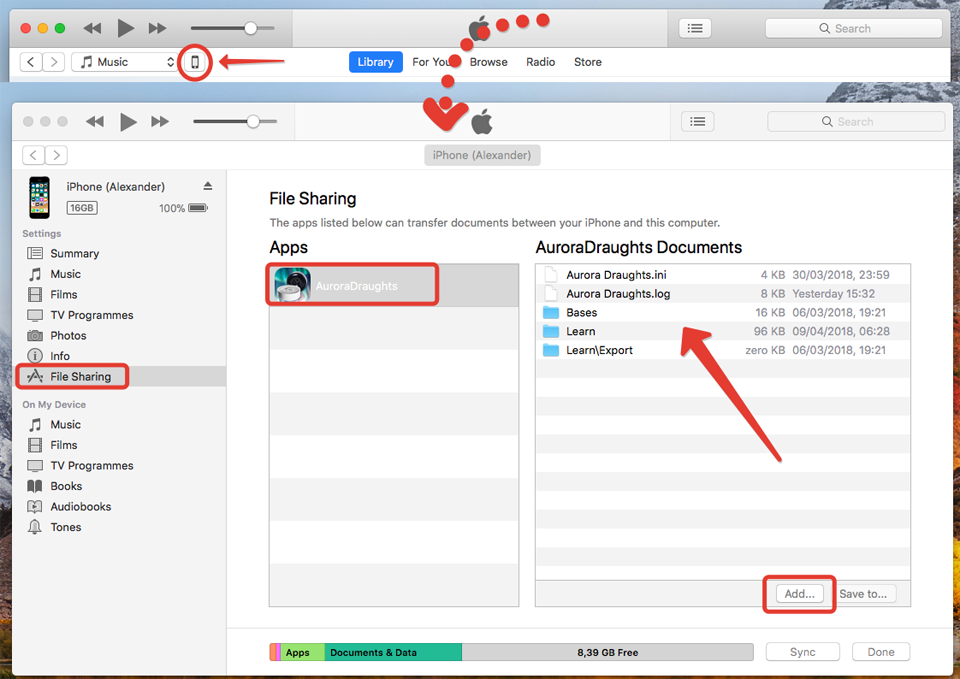The image size is (960, 679).
Task: Click Search field in top iTunes window
Action: coord(853,28)
